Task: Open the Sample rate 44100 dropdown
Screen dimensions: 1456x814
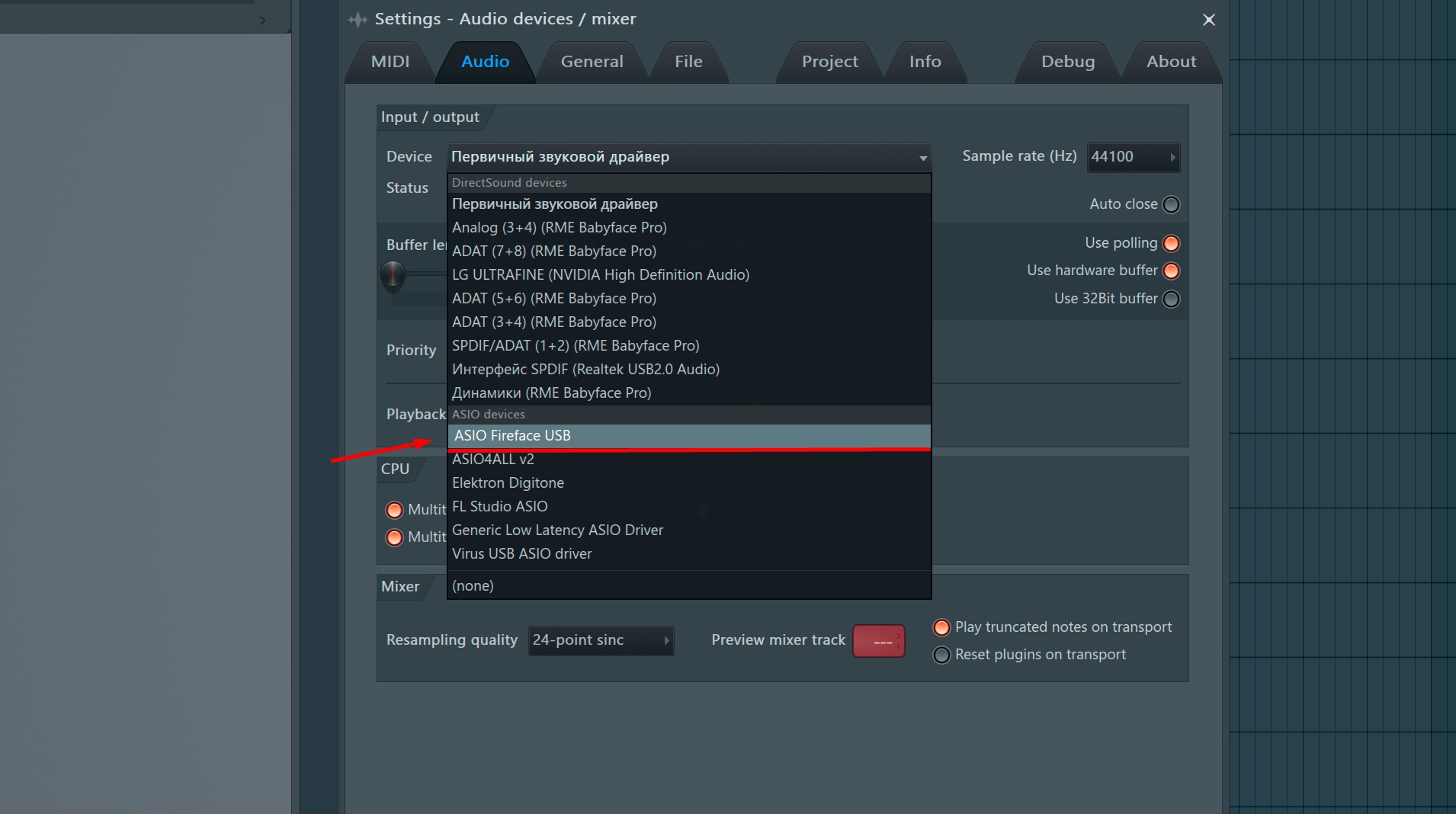Action: pyautogui.click(x=1133, y=157)
